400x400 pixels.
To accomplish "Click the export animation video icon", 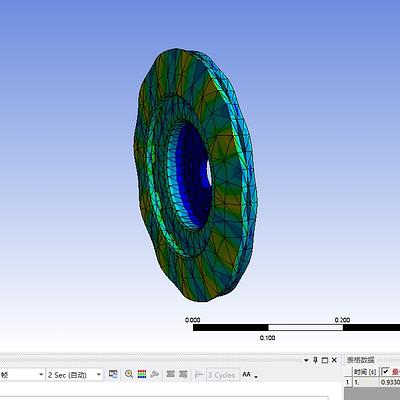I will (113, 374).
